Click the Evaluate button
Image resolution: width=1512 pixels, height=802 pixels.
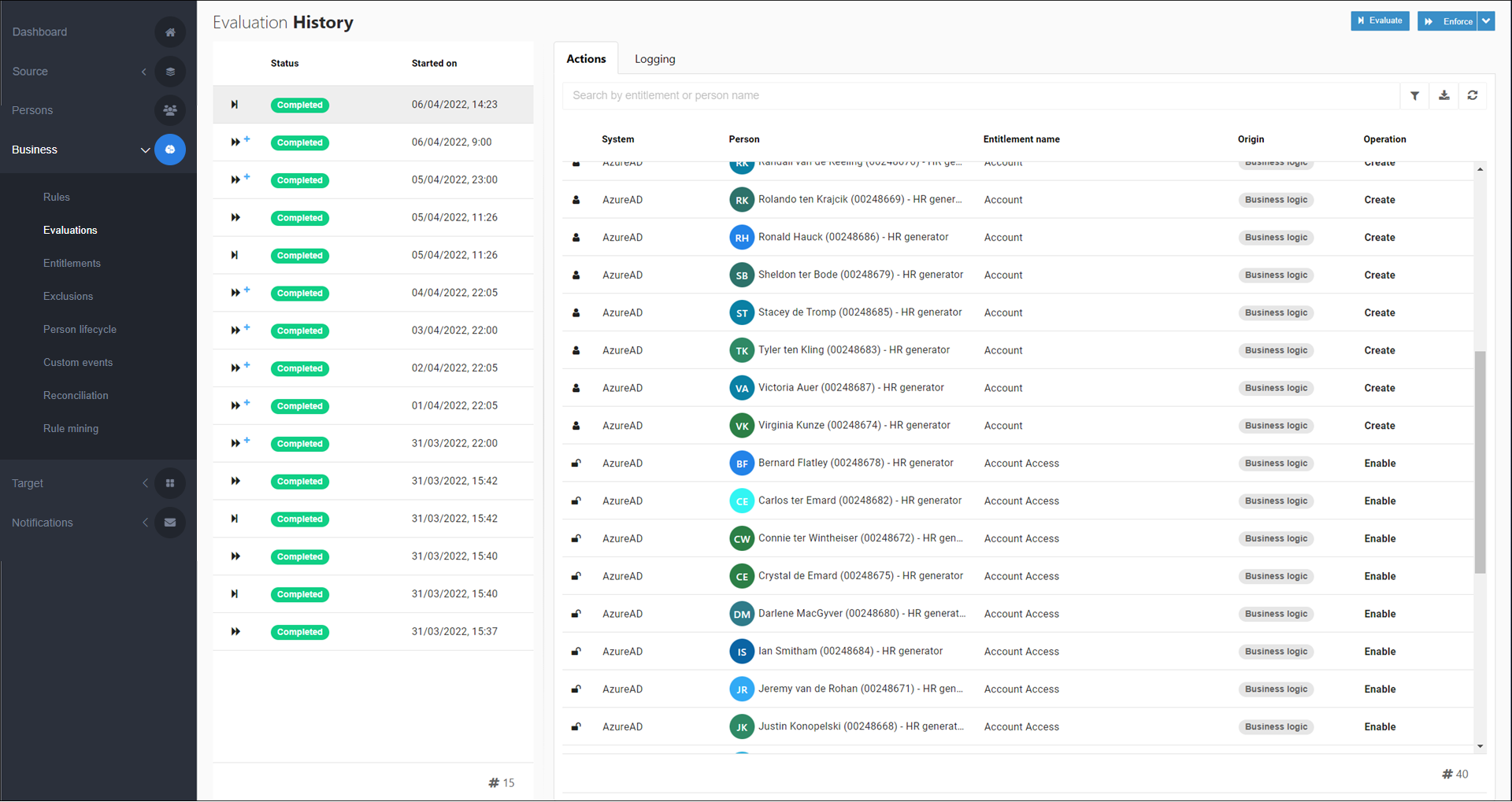[x=1380, y=21]
